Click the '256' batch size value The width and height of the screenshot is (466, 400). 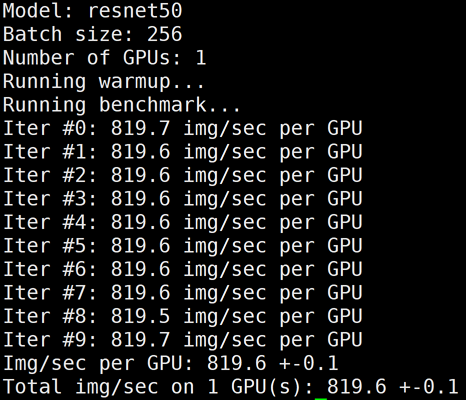[165, 34]
